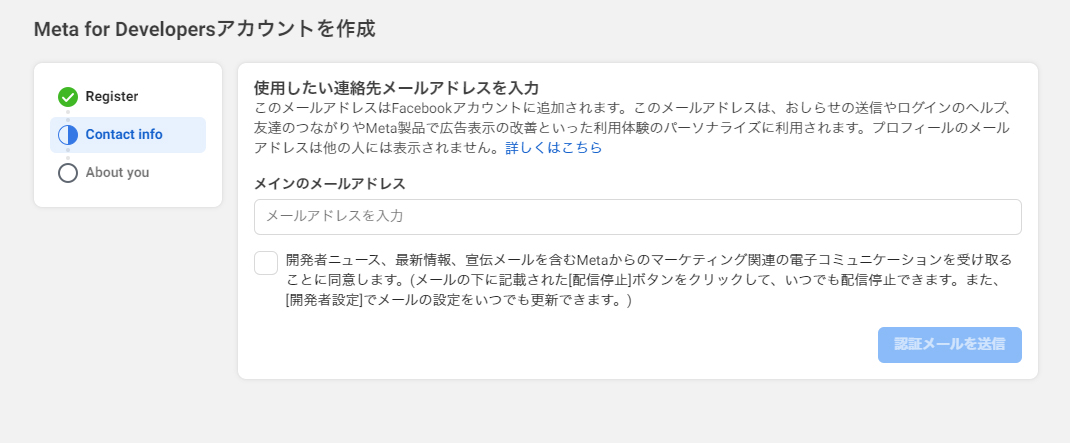Screen dimensions: 1070x443
Task: Click the green checkmark icon beside Register
Action: tap(68, 97)
